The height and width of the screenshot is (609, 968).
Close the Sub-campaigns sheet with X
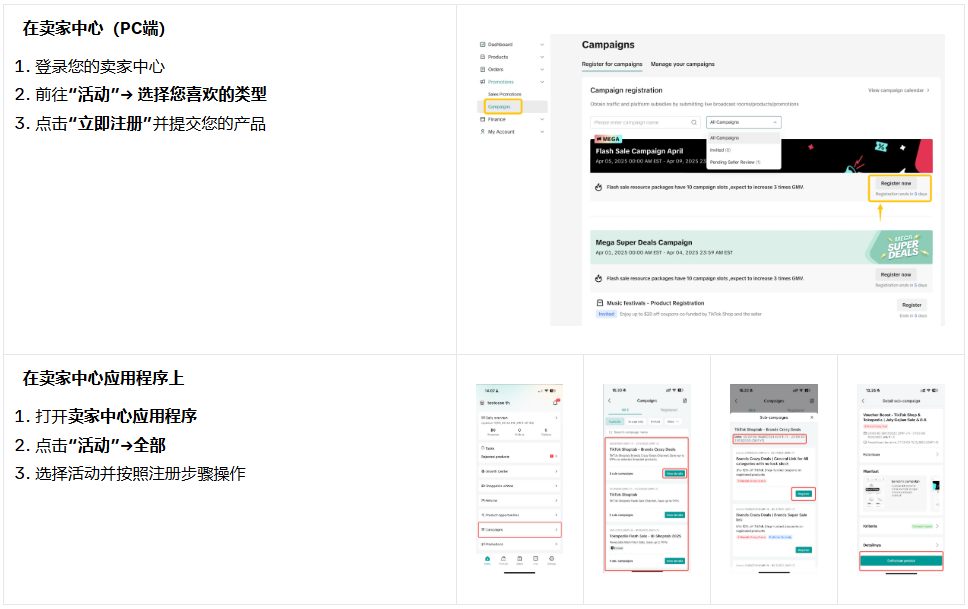coord(811,416)
